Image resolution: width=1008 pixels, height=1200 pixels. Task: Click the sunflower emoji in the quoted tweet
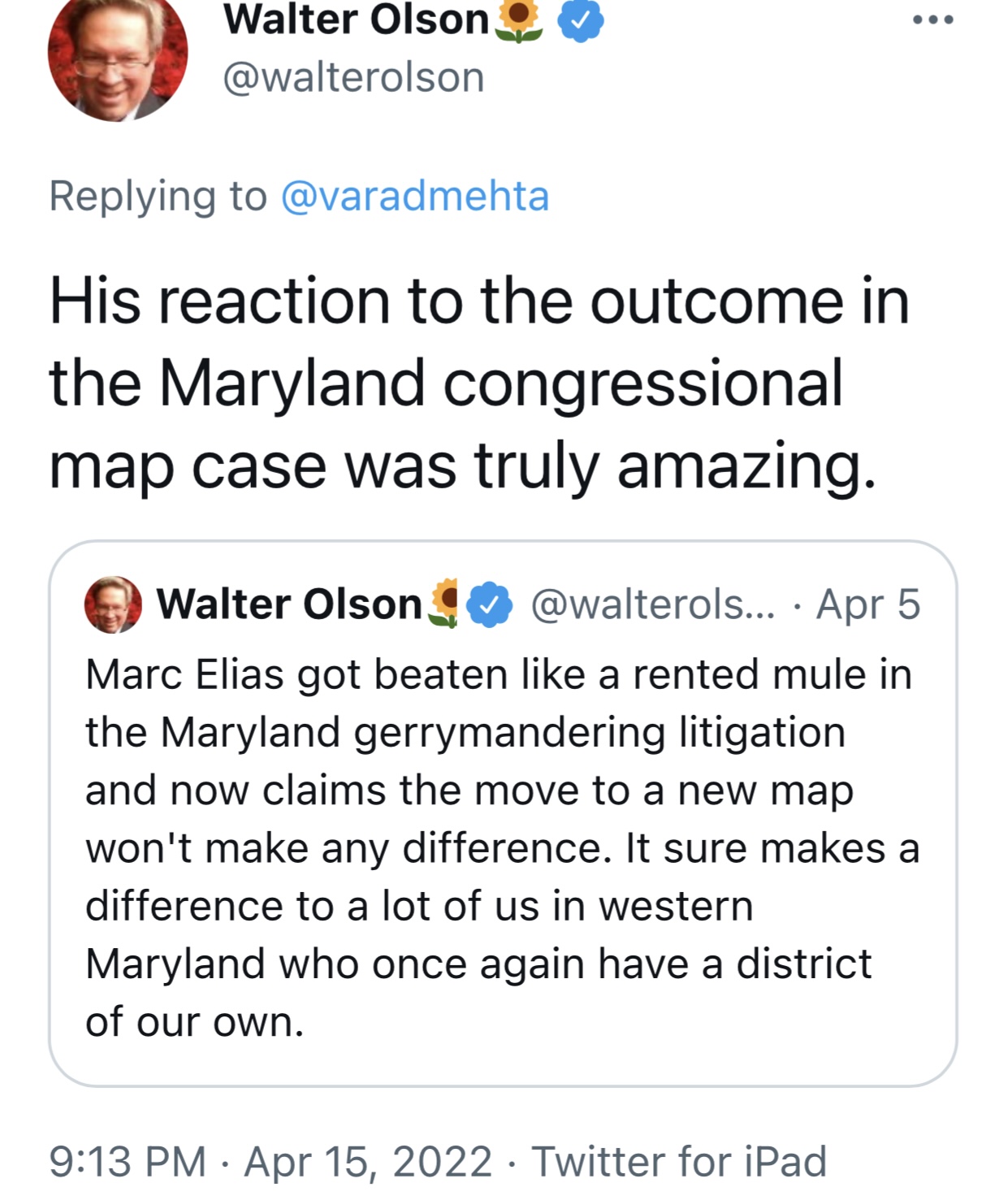point(443,604)
